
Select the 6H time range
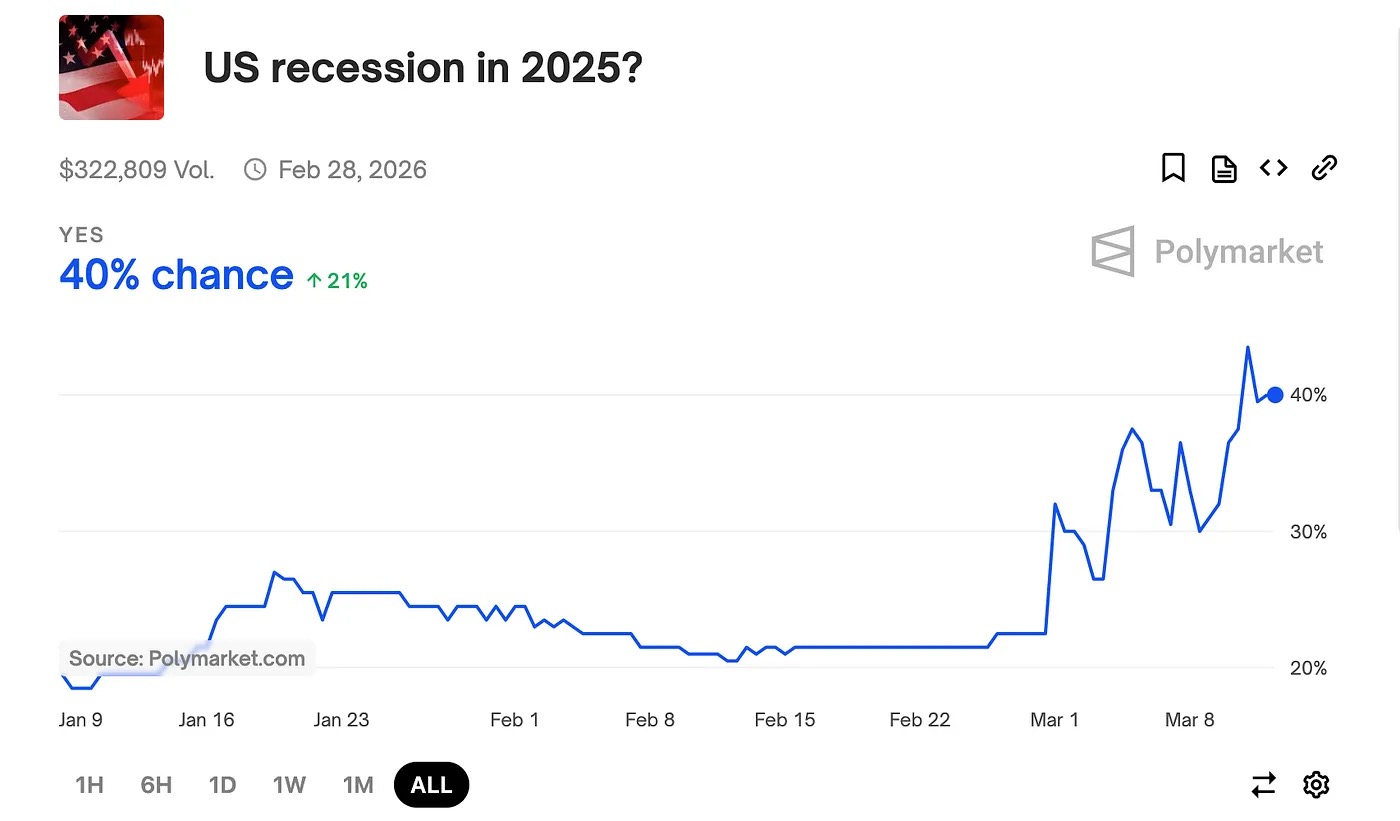point(156,785)
